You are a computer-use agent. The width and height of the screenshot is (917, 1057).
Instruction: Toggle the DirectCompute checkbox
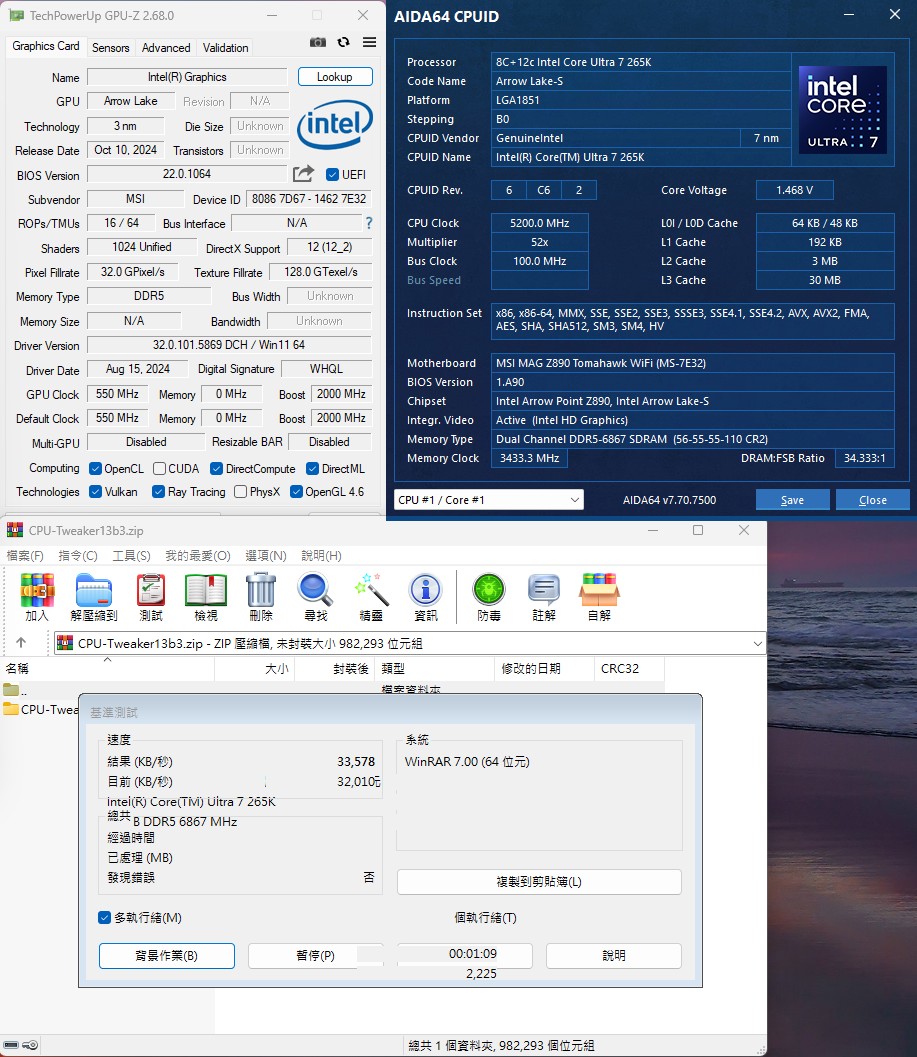[x=216, y=469]
